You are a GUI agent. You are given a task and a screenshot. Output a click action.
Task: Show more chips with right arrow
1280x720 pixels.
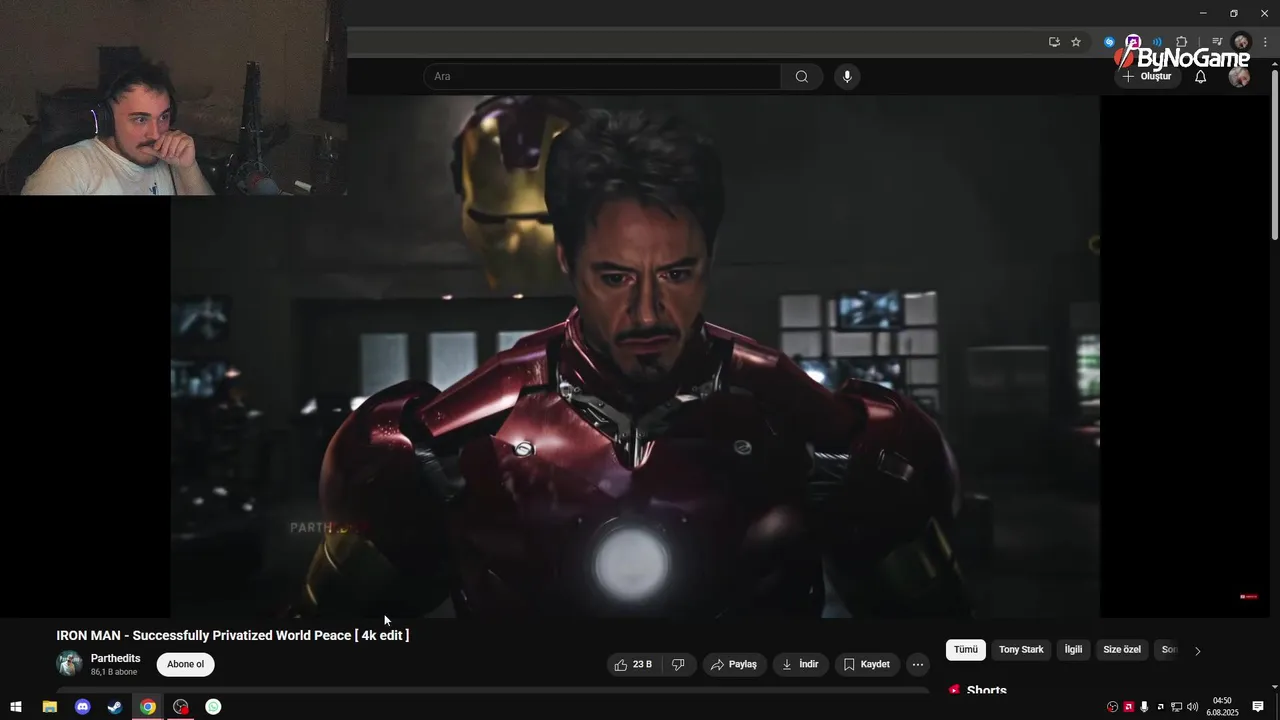click(1198, 651)
